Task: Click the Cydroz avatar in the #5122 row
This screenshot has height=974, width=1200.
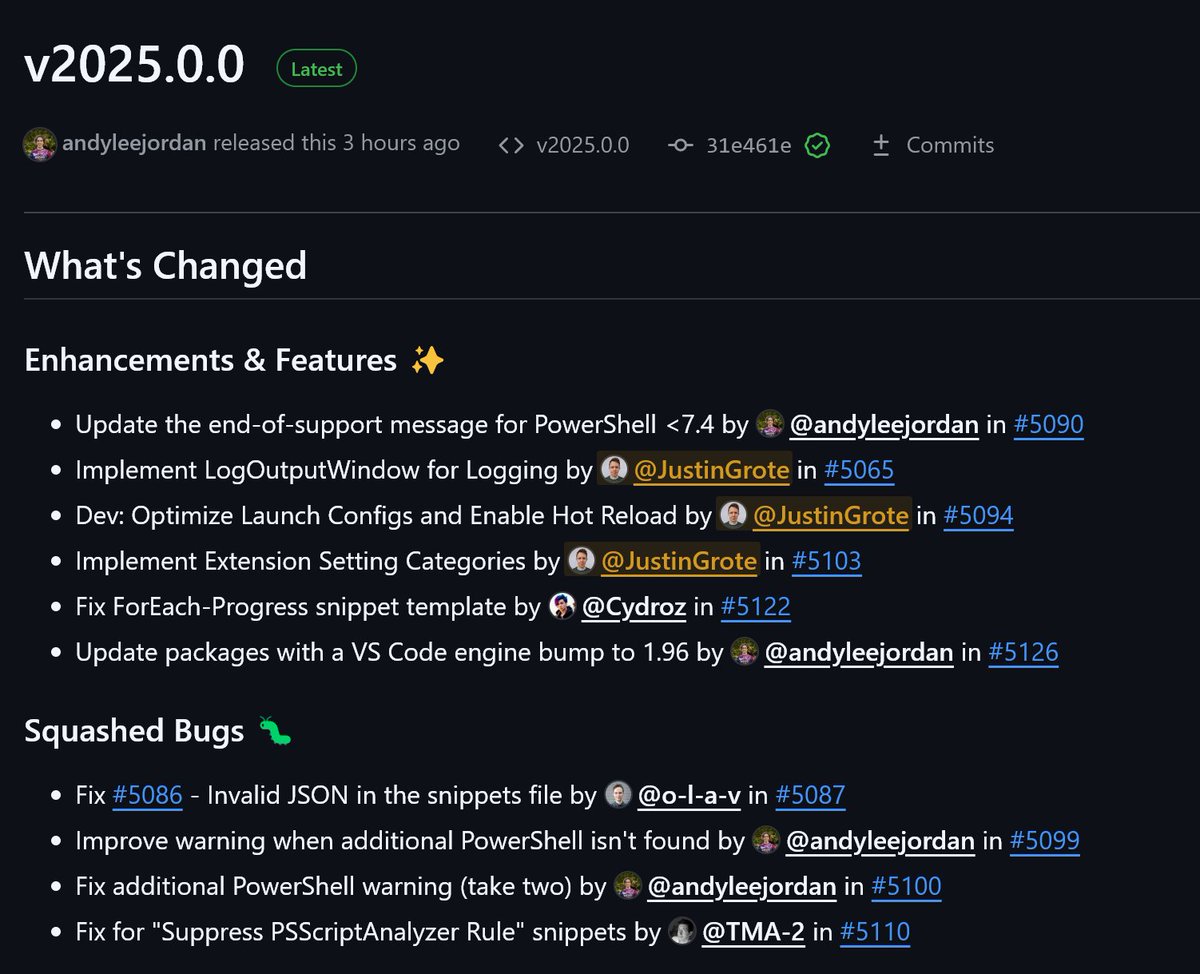Action: [x=563, y=607]
